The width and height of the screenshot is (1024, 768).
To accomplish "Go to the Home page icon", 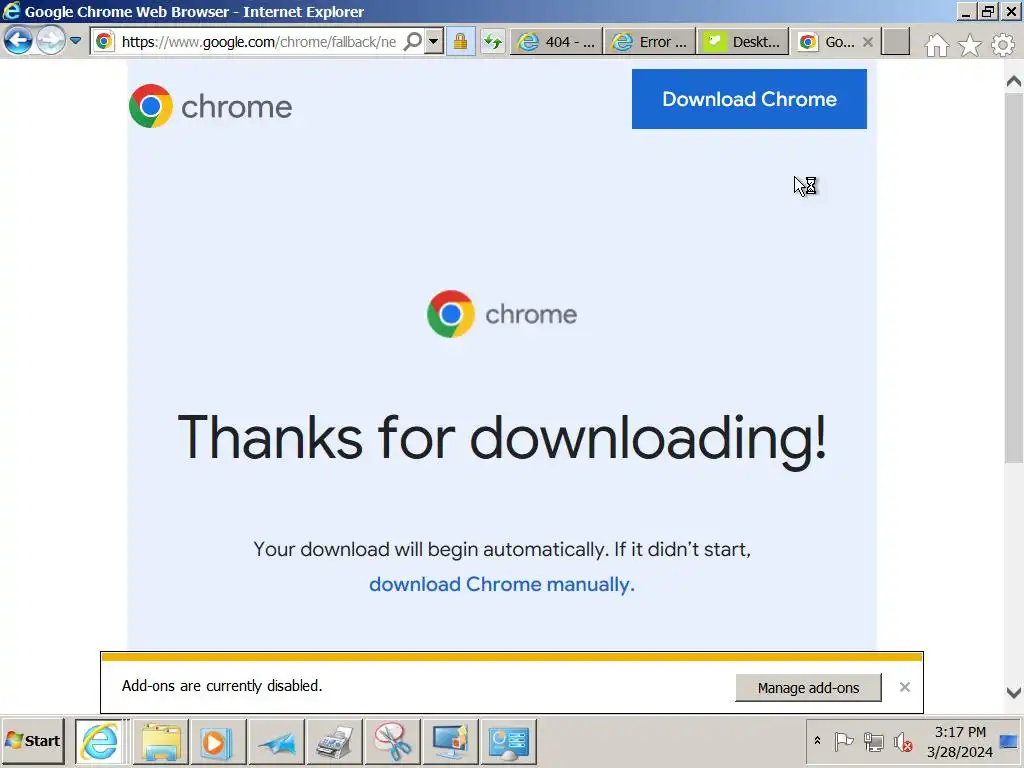I will tap(937, 44).
